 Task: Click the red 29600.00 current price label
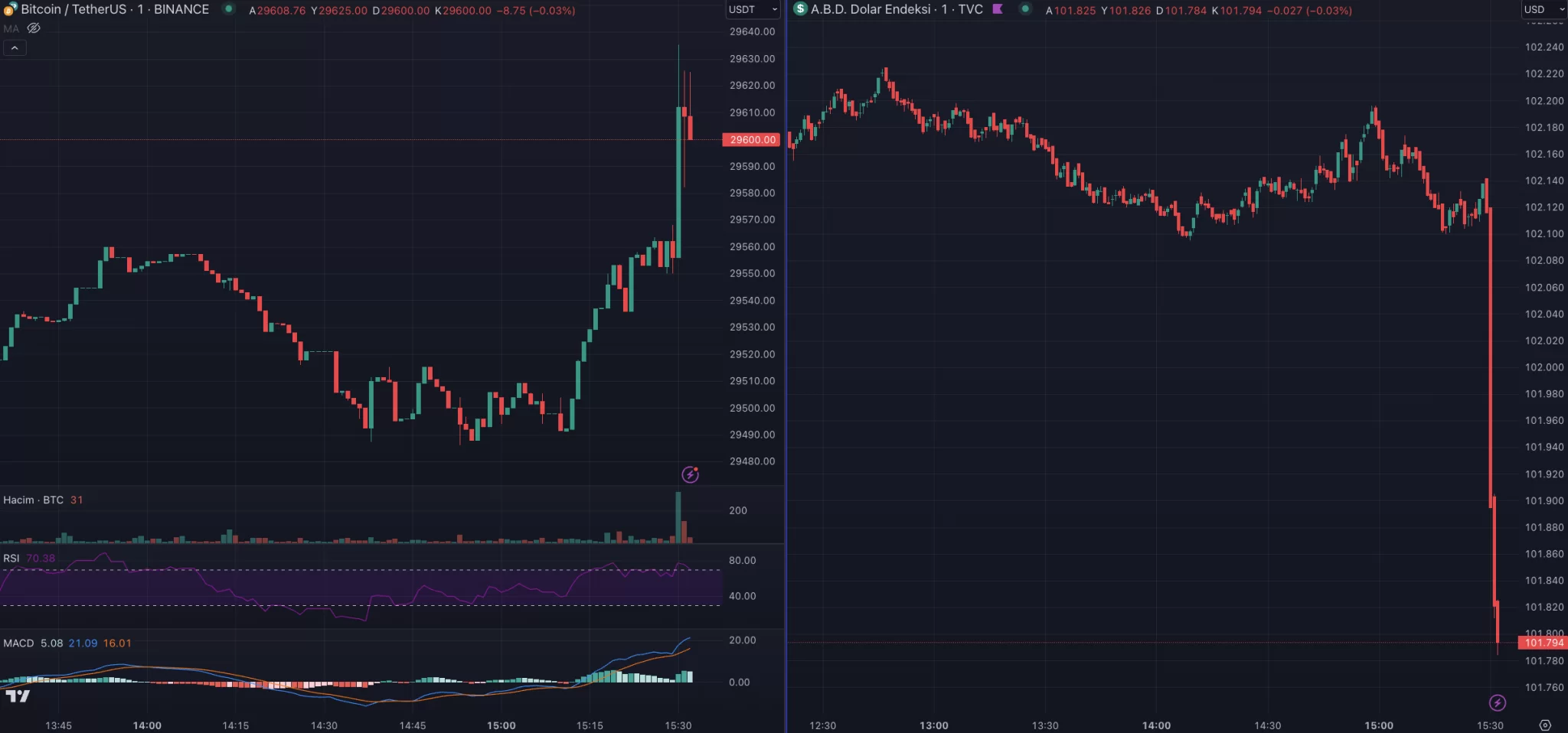click(752, 139)
